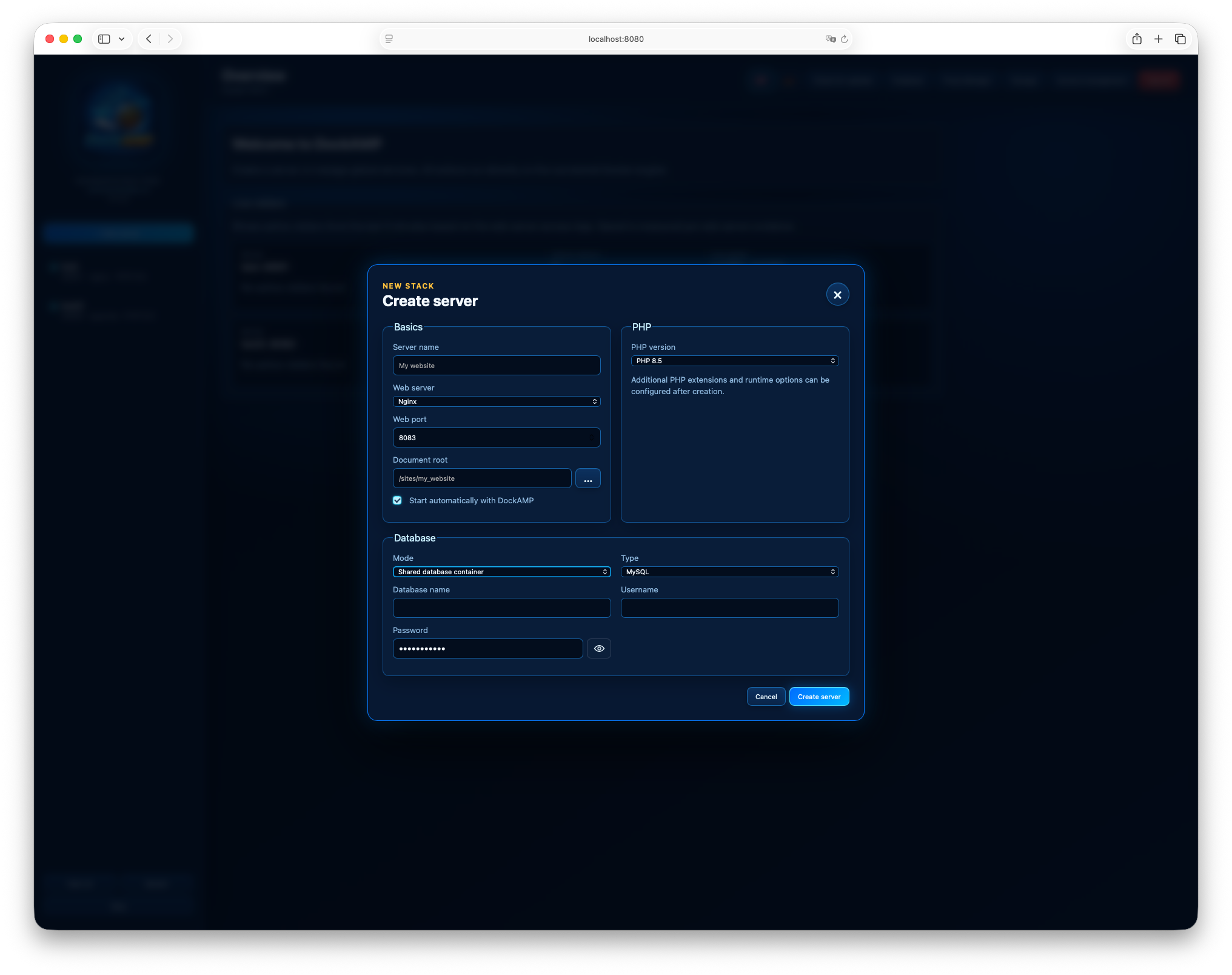Image resolution: width=1232 pixels, height=975 pixels.
Task: Reload the page with the refresh icon
Action: 844,39
